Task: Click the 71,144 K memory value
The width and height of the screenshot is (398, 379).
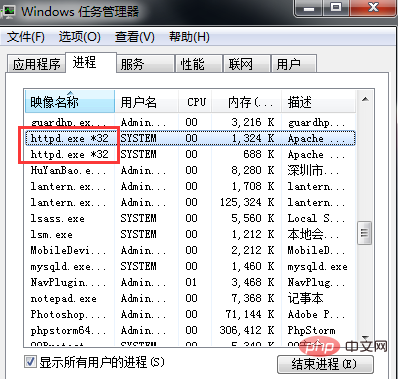Action: click(x=250, y=314)
